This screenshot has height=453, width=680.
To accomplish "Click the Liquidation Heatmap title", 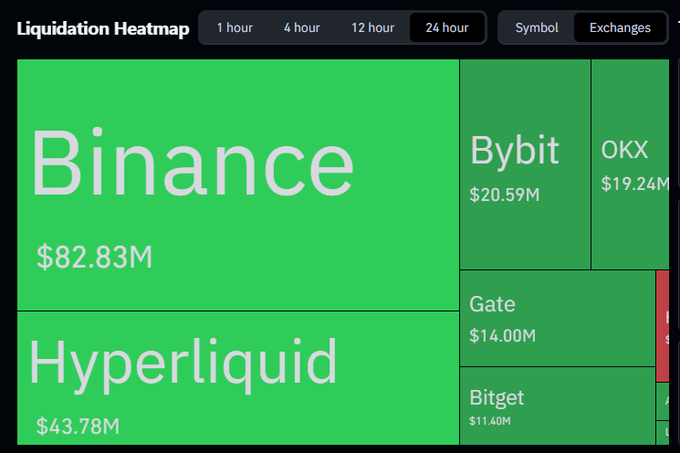I will (x=103, y=29).
